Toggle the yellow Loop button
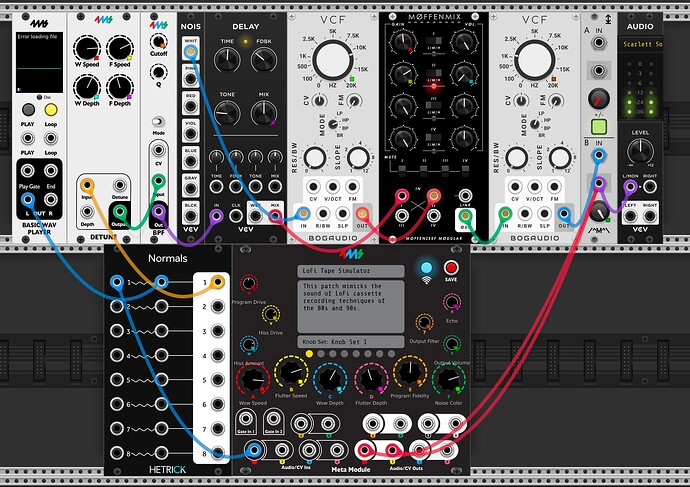Viewport: 690px width, 487px height. coord(49,108)
